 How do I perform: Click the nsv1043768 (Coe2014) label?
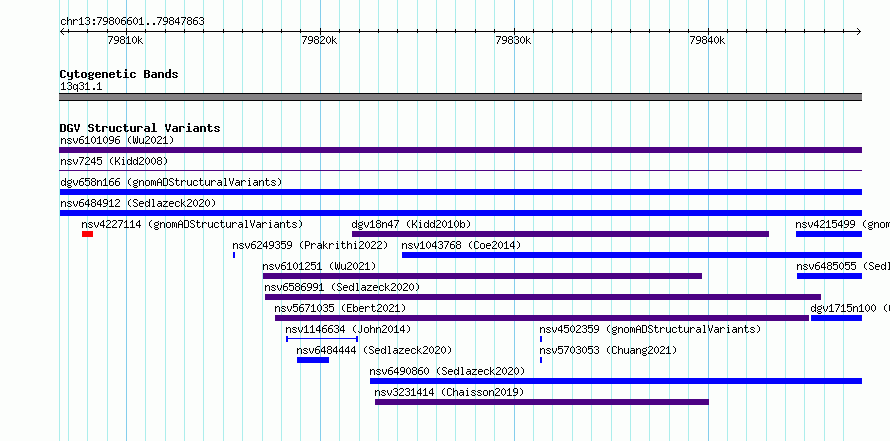click(461, 245)
